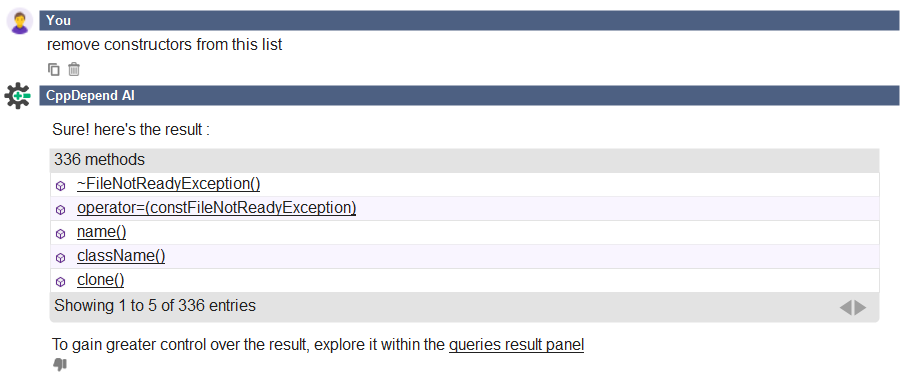This screenshot has width=907, height=390.
Task: Click the CppDepend AI header bar
Action: 469,95
